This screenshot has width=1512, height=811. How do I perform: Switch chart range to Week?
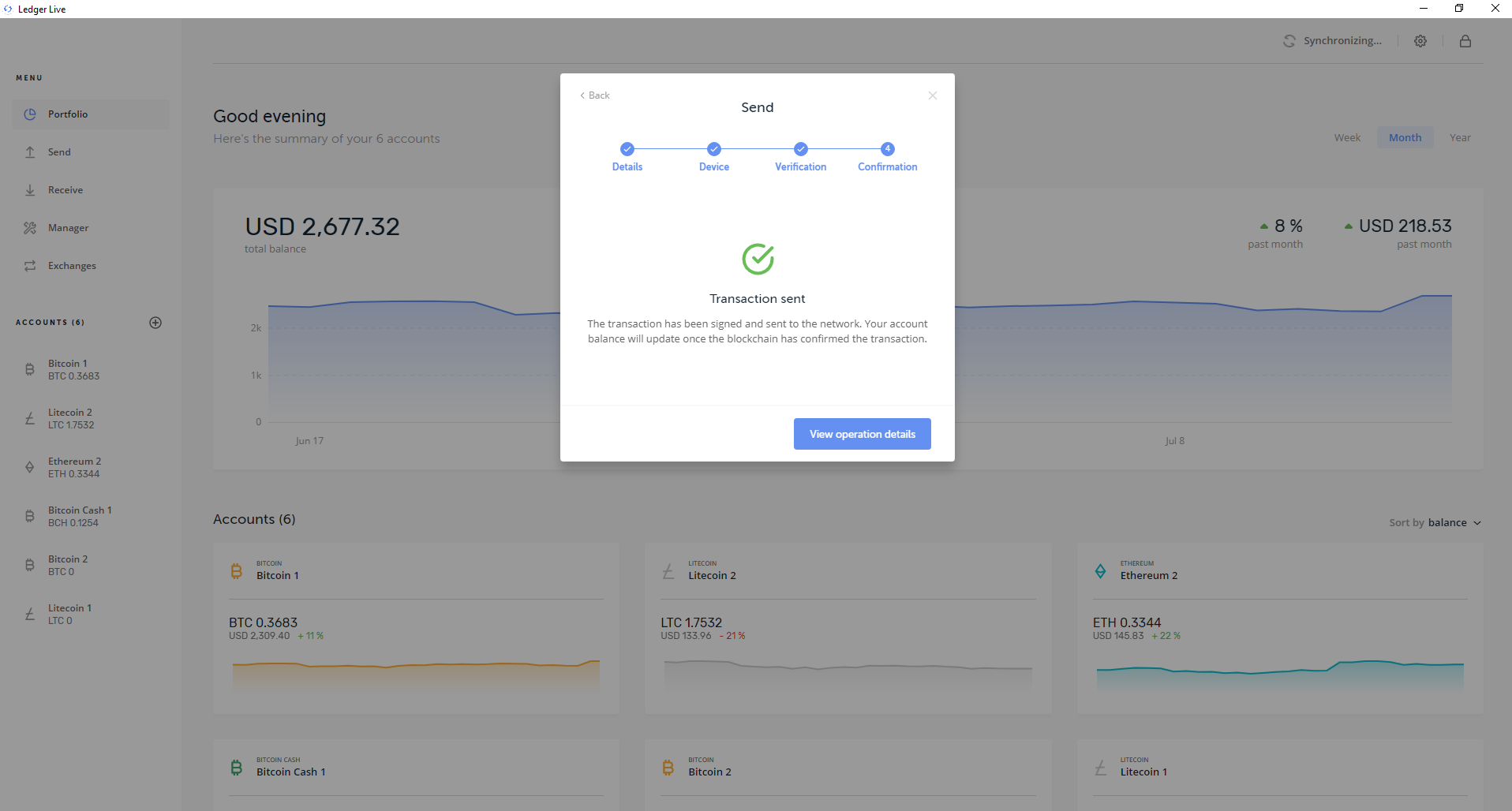coord(1347,137)
